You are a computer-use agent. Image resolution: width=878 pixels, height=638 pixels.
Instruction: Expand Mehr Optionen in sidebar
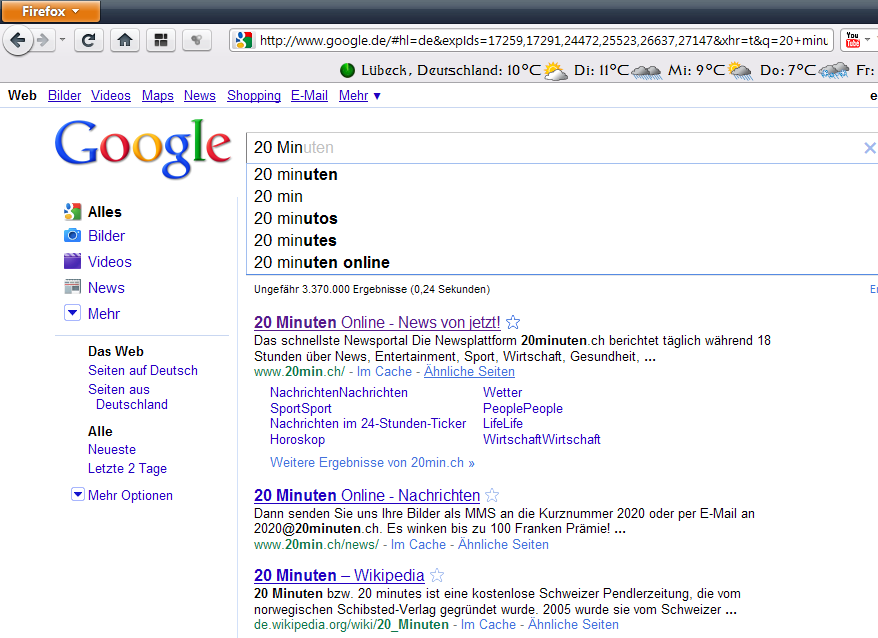pos(122,495)
